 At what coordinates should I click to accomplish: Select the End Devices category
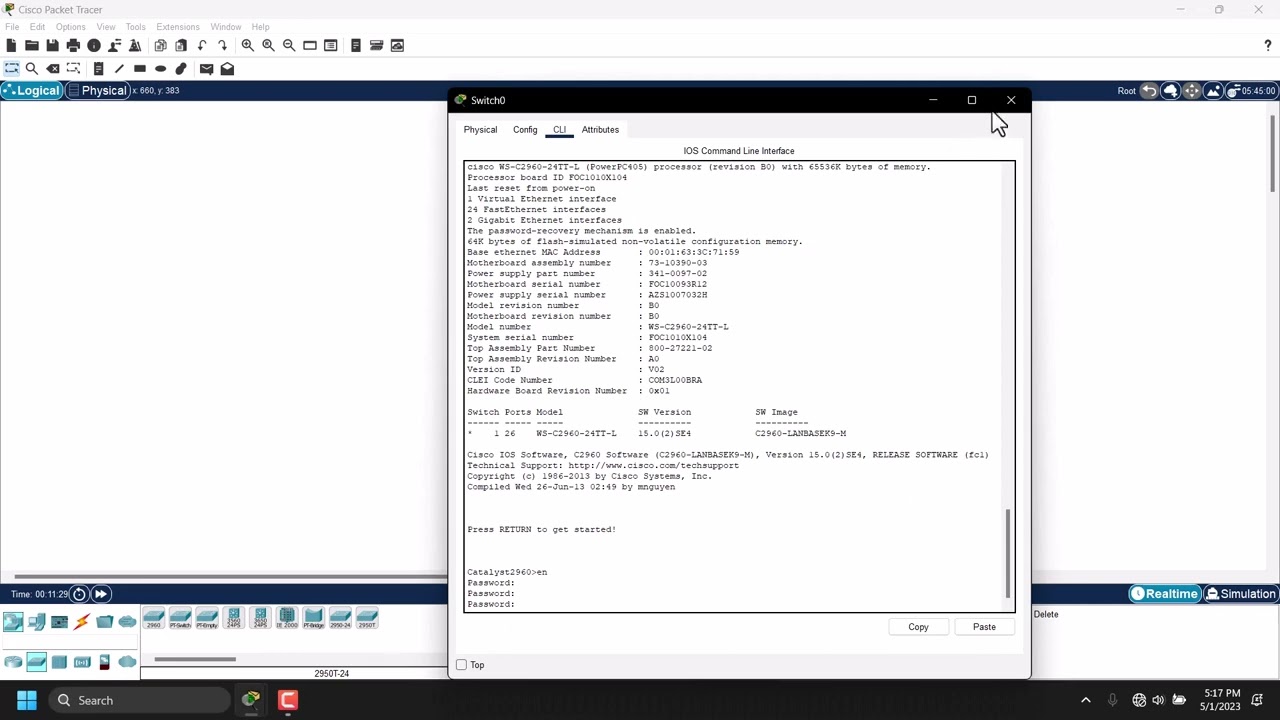pyautogui.click(x=36, y=622)
